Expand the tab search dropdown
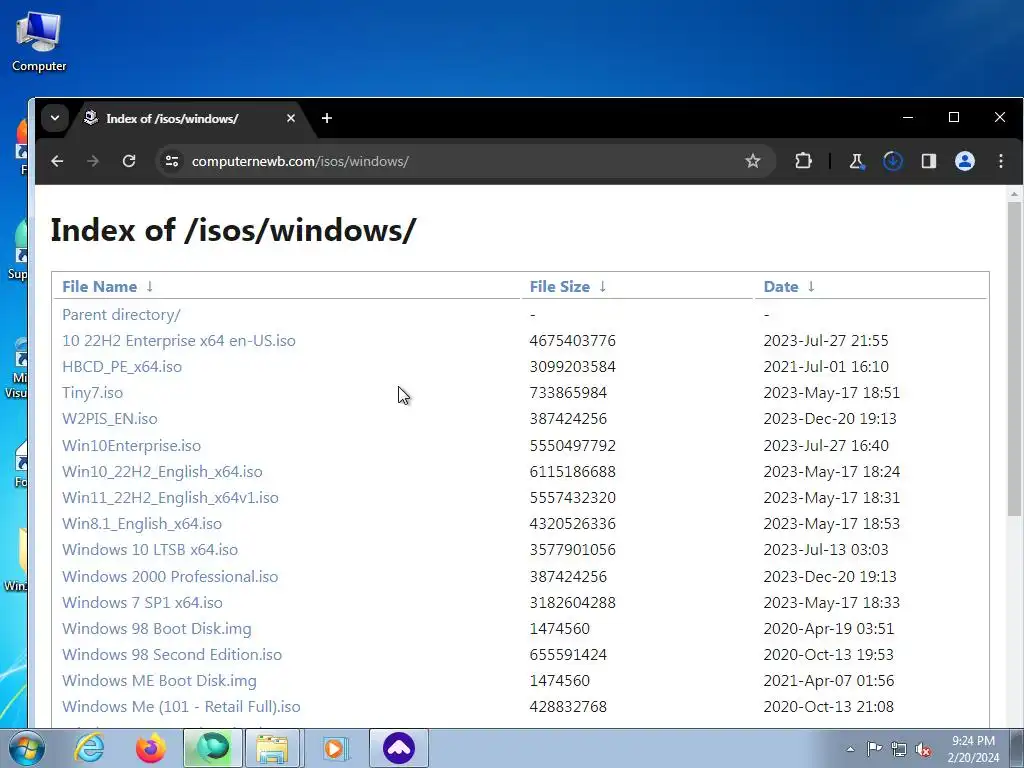Screen dimensions: 1024x768 pos(55,118)
